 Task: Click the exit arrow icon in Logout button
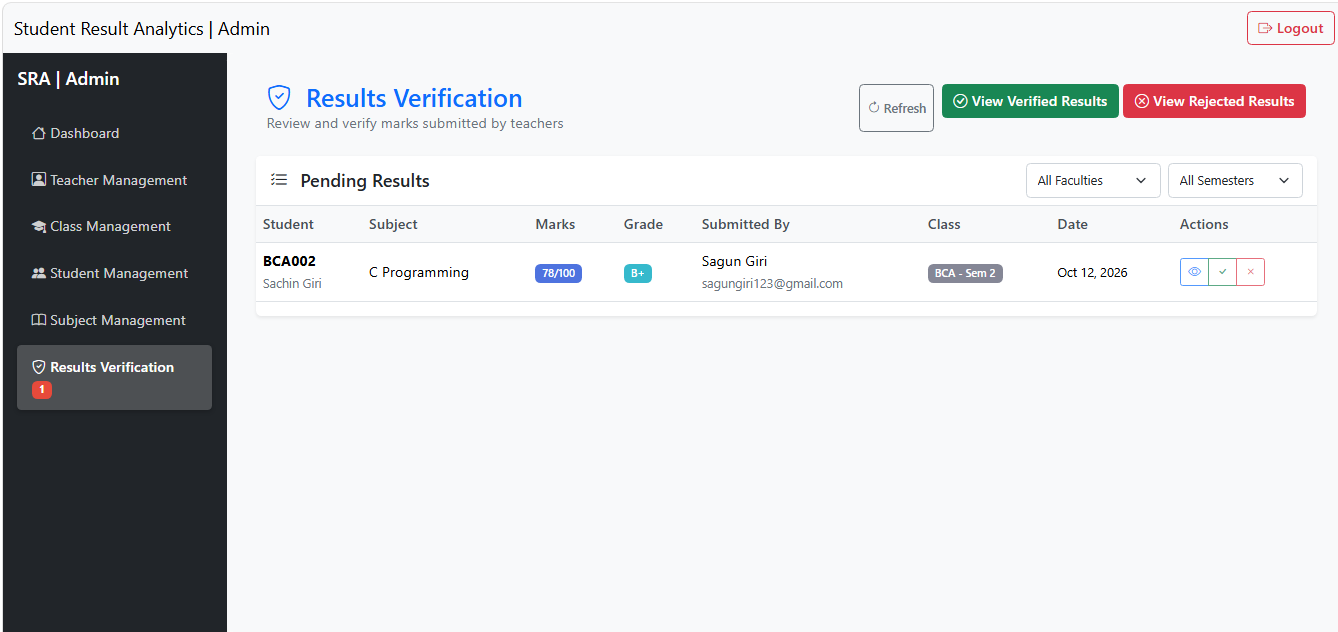(1265, 28)
